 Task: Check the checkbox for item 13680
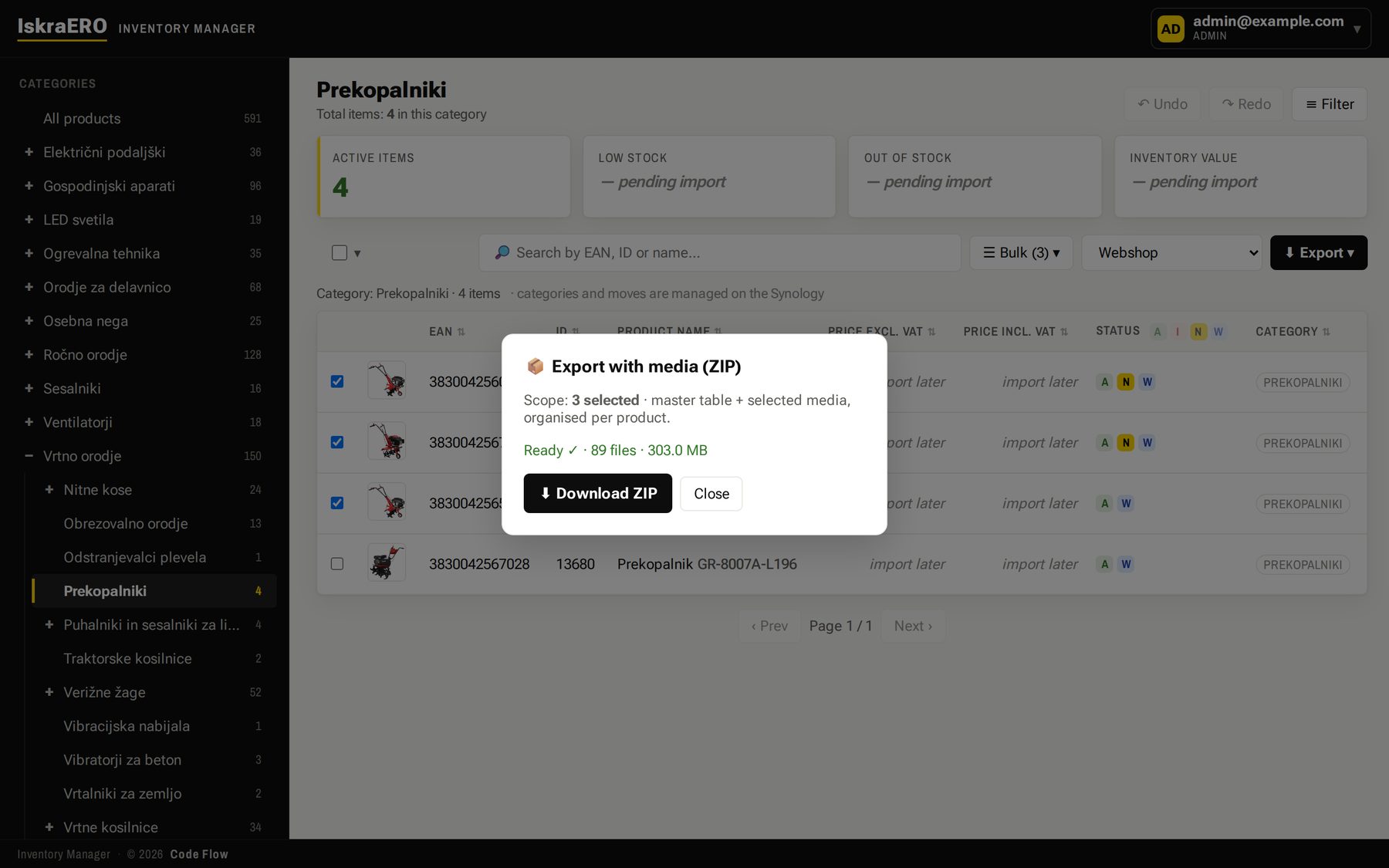pos(337,564)
